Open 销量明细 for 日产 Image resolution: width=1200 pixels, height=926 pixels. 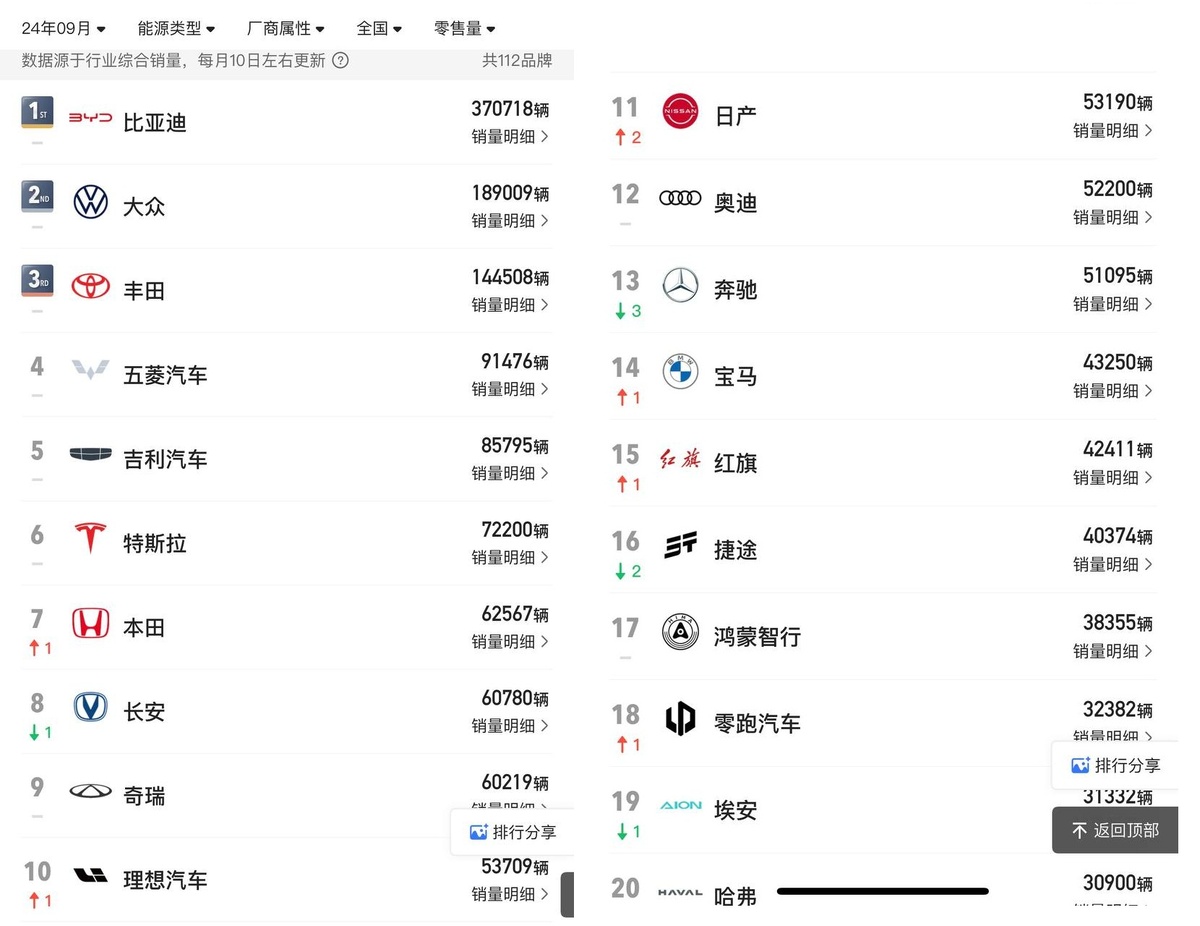tap(1113, 130)
